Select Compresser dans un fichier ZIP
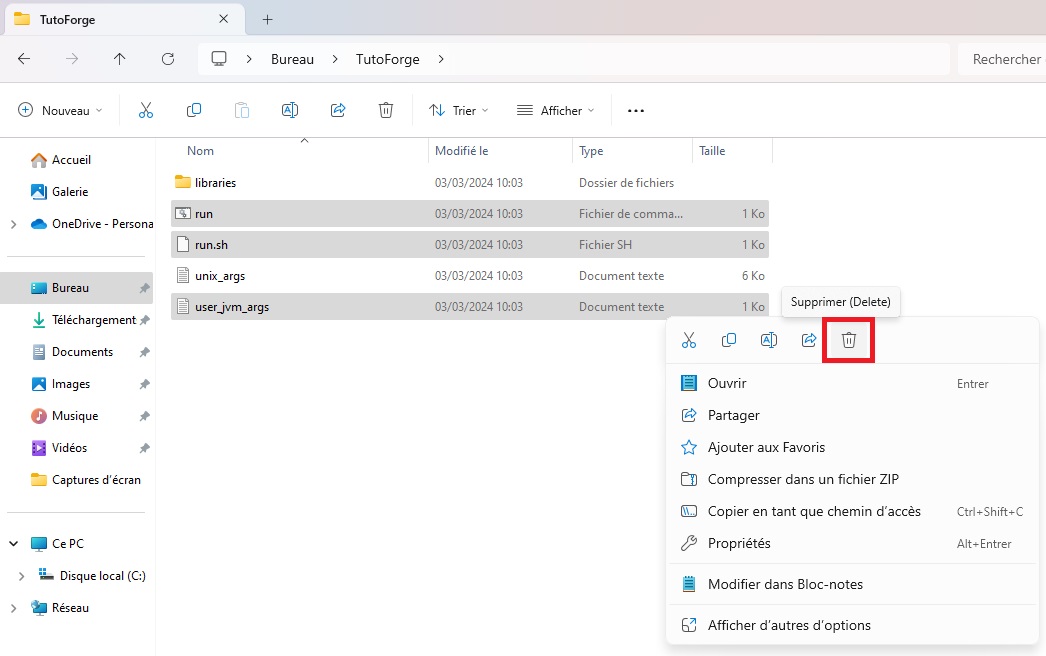 click(x=853, y=479)
